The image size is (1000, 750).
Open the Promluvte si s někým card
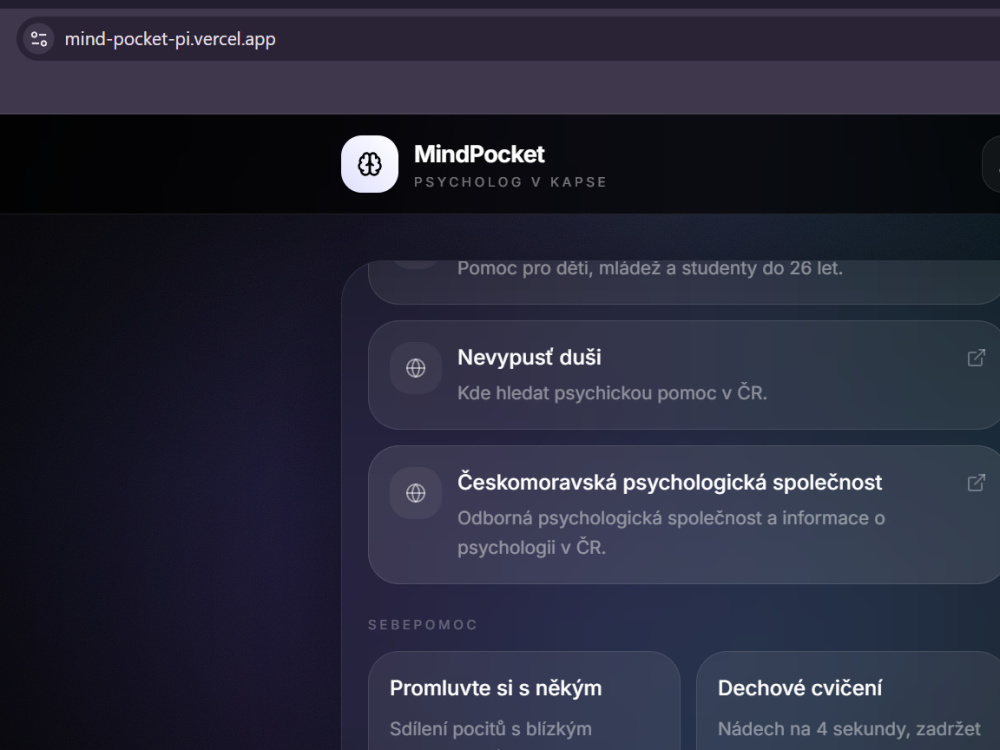click(x=524, y=701)
